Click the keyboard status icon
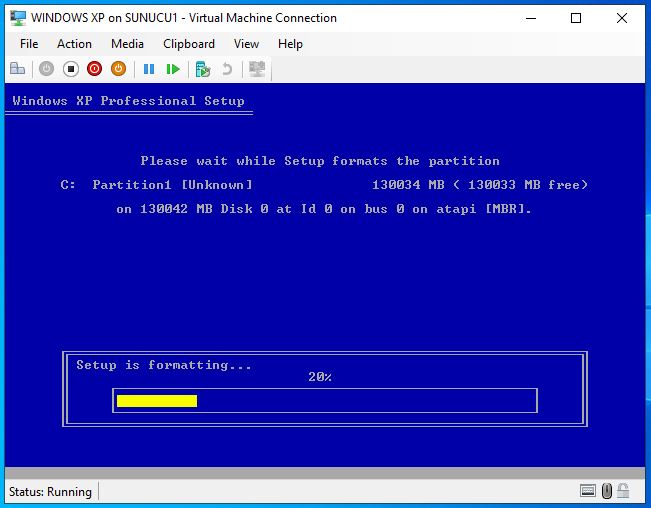The width and height of the screenshot is (651, 508). pyautogui.click(x=588, y=491)
